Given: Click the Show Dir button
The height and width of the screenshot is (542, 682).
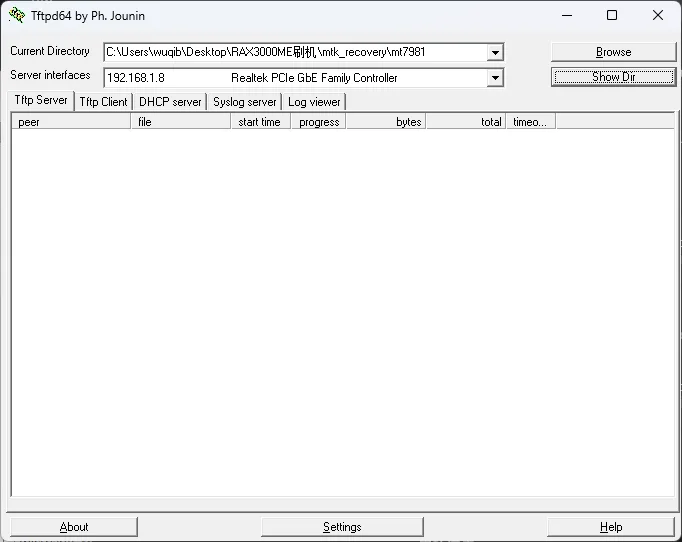Looking at the screenshot, I should point(613,77).
